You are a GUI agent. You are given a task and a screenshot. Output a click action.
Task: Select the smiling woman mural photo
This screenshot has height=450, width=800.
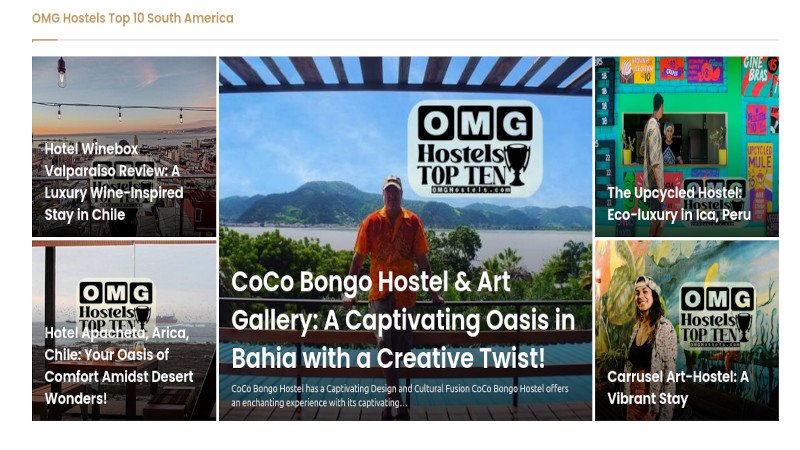pyautogui.click(x=687, y=331)
